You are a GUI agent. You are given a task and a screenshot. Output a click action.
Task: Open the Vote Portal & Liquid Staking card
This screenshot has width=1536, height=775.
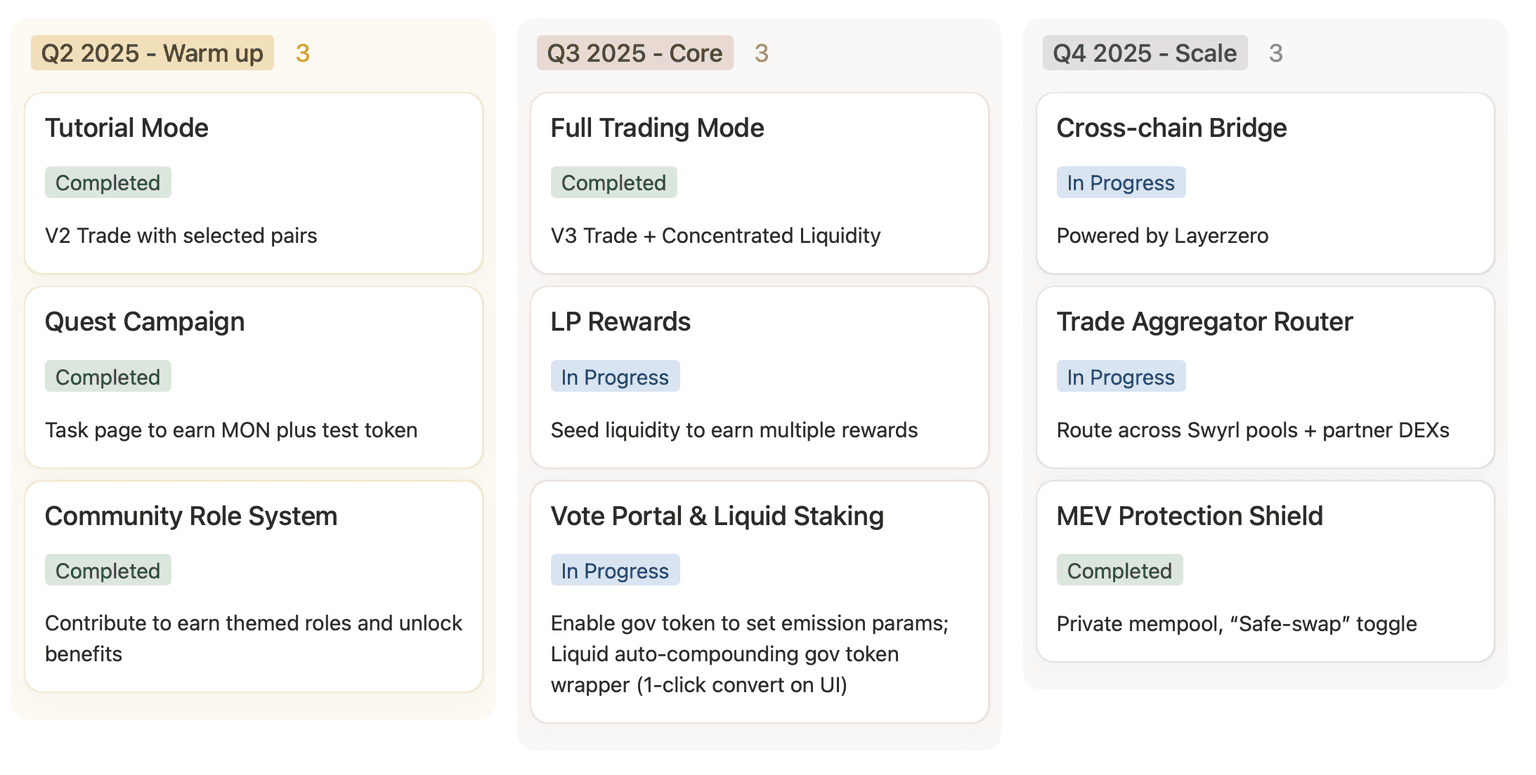tap(760, 600)
